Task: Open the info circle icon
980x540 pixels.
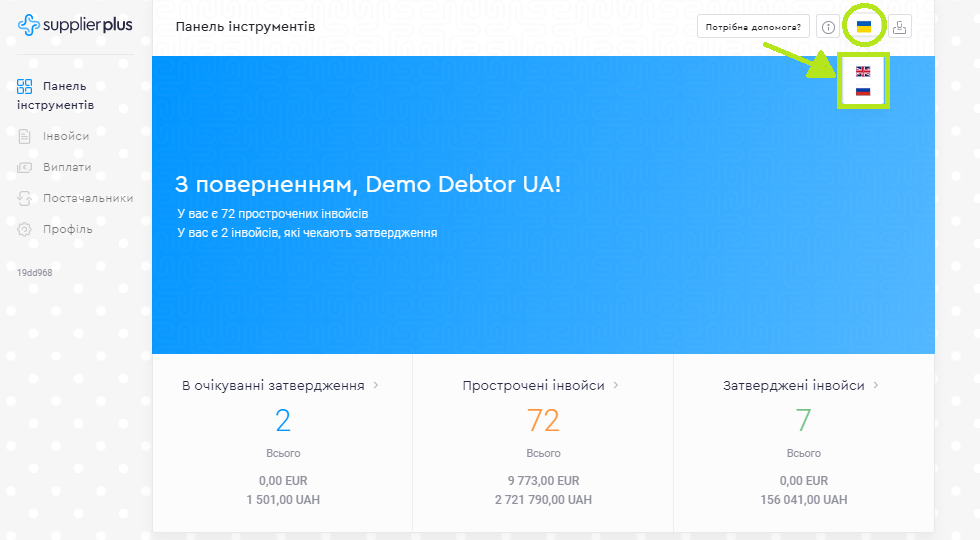Action: tap(828, 27)
